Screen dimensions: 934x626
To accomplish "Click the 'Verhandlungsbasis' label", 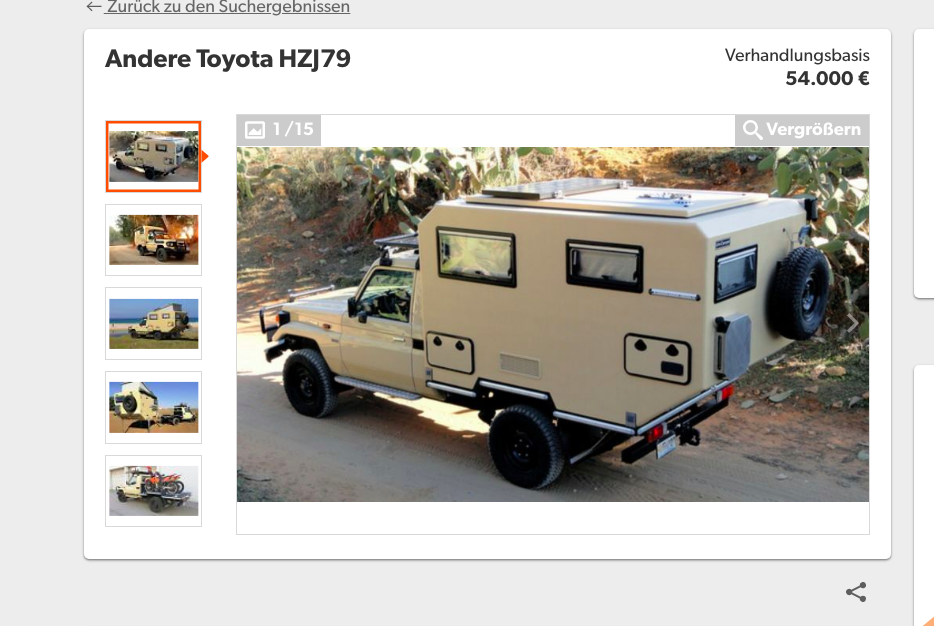I will click(x=797, y=55).
